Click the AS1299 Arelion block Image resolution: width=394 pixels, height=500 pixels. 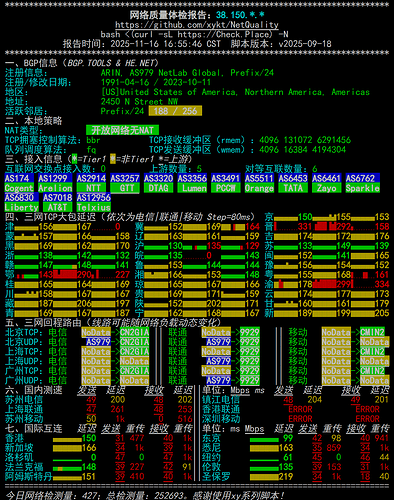coord(55,183)
